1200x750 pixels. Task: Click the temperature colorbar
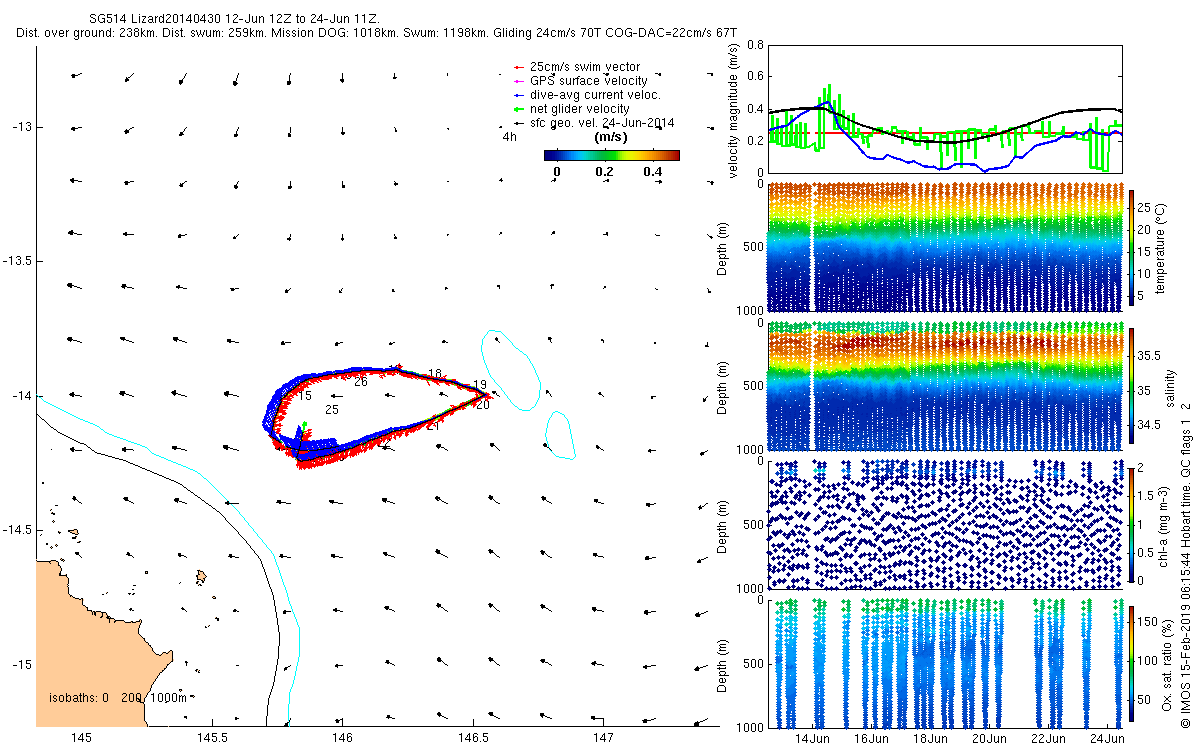click(1131, 249)
